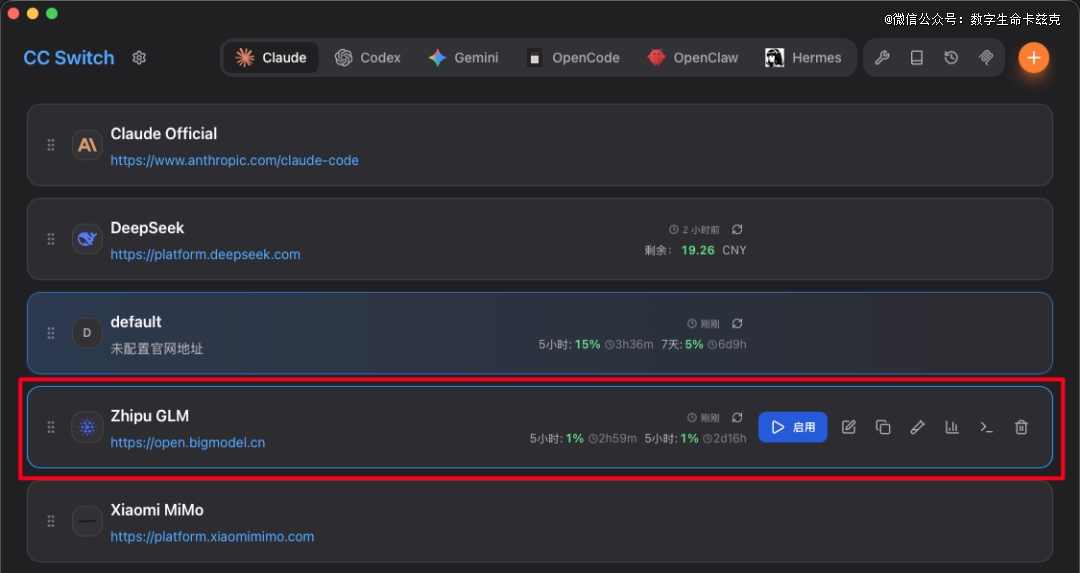Open usage chart icon for Zhipu GLM
This screenshot has width=1080, height=573.
pyautogui.click(x=952, y=427)
